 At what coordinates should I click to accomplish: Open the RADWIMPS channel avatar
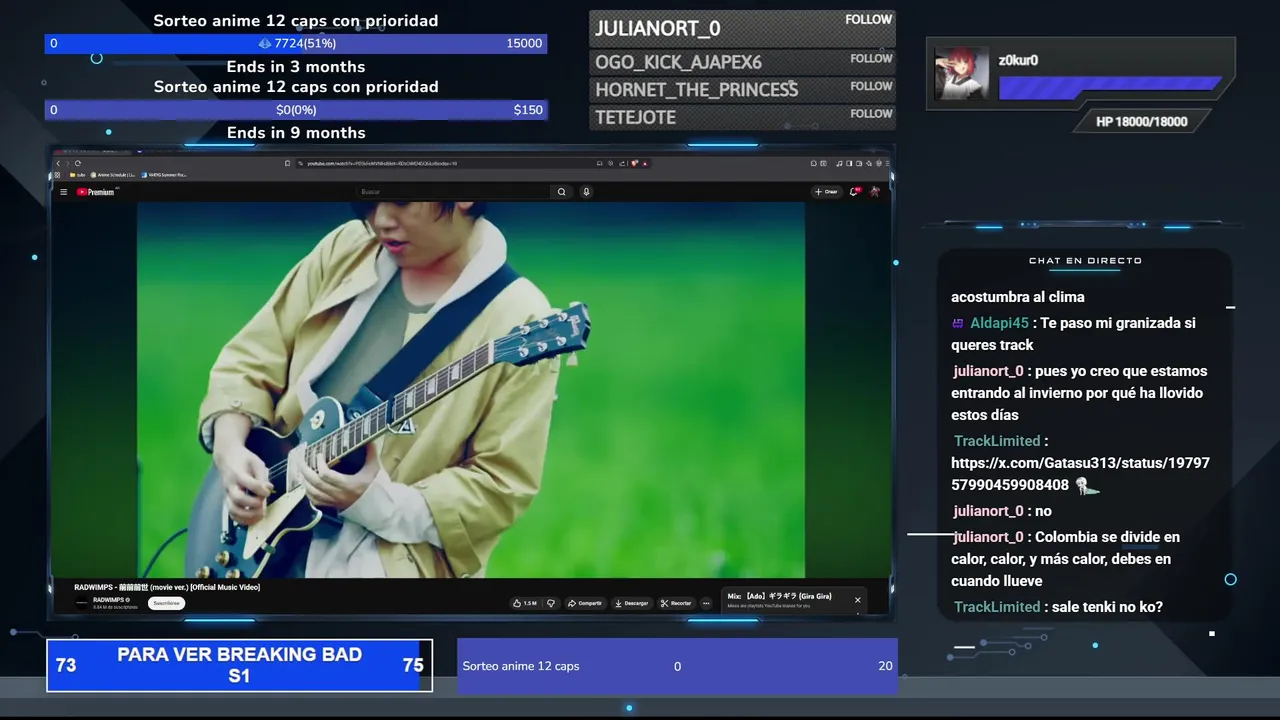(x=82, y=603)
